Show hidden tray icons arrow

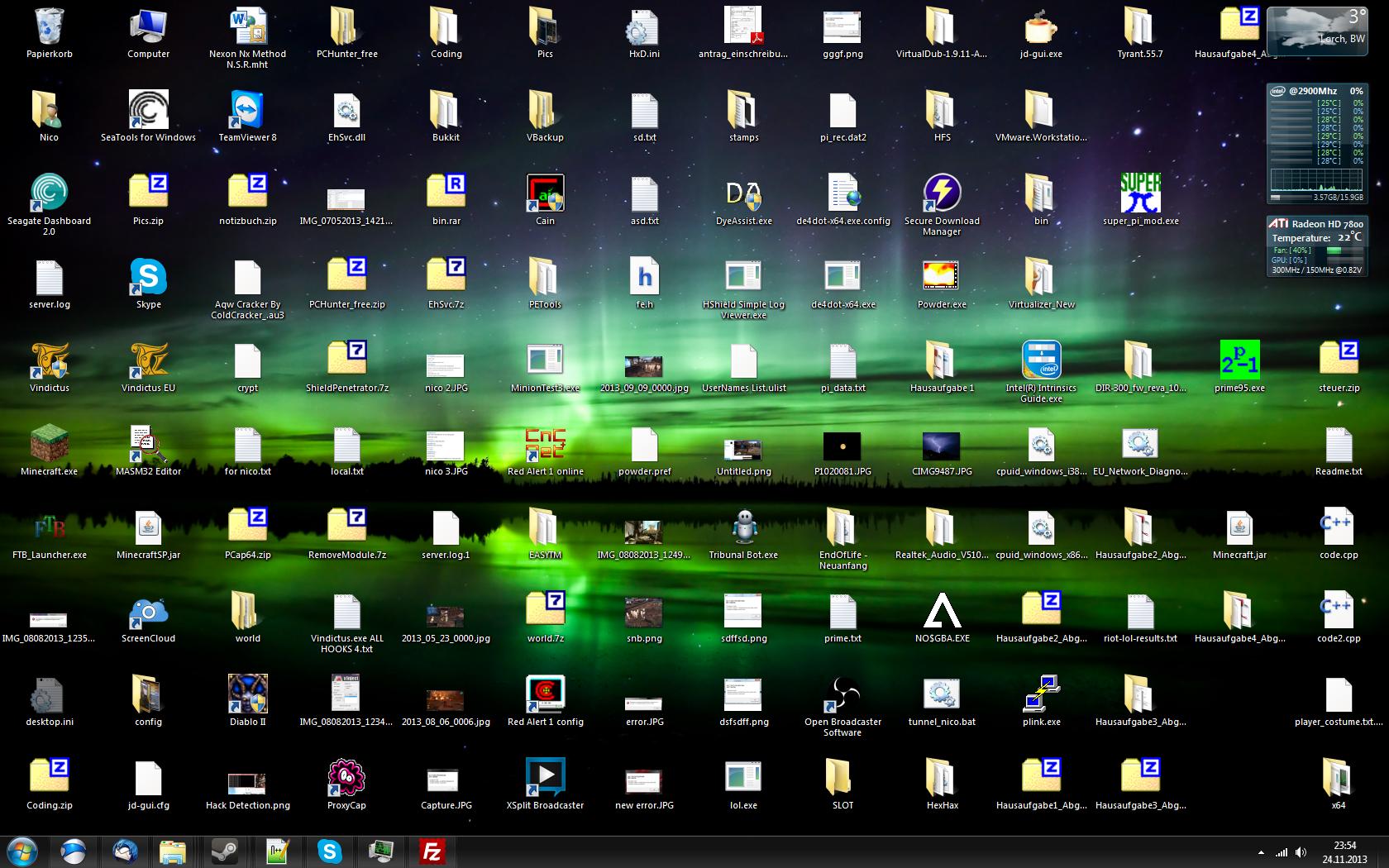pos(1261,852)
